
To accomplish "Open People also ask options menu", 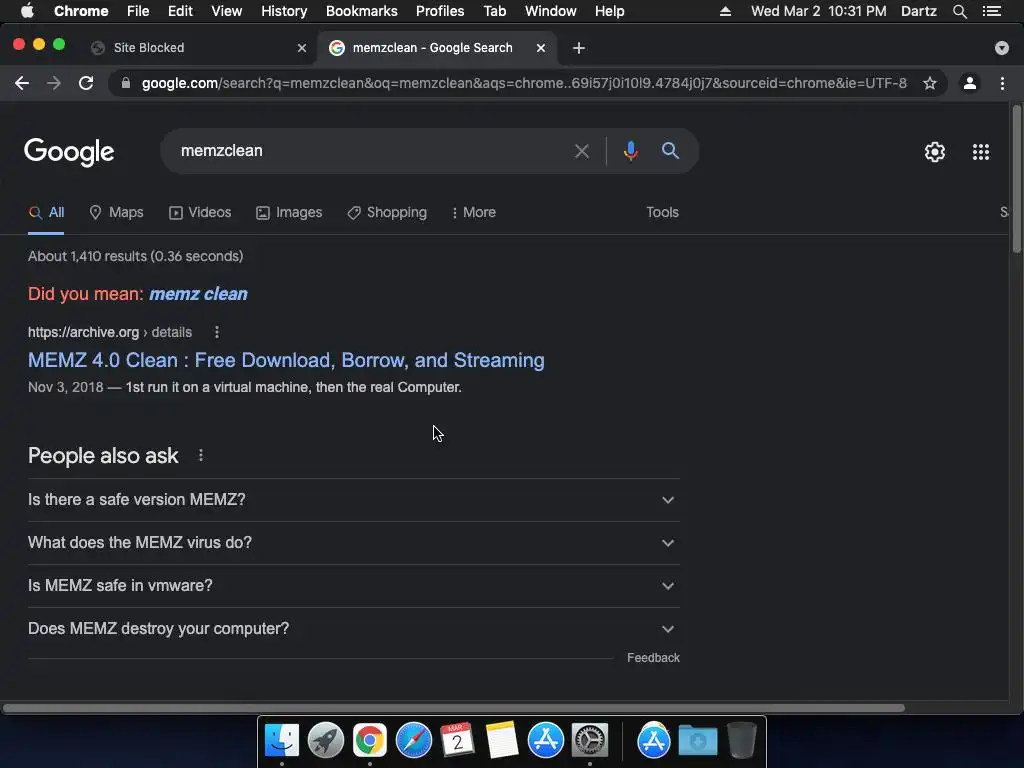I will click(201, 455).
